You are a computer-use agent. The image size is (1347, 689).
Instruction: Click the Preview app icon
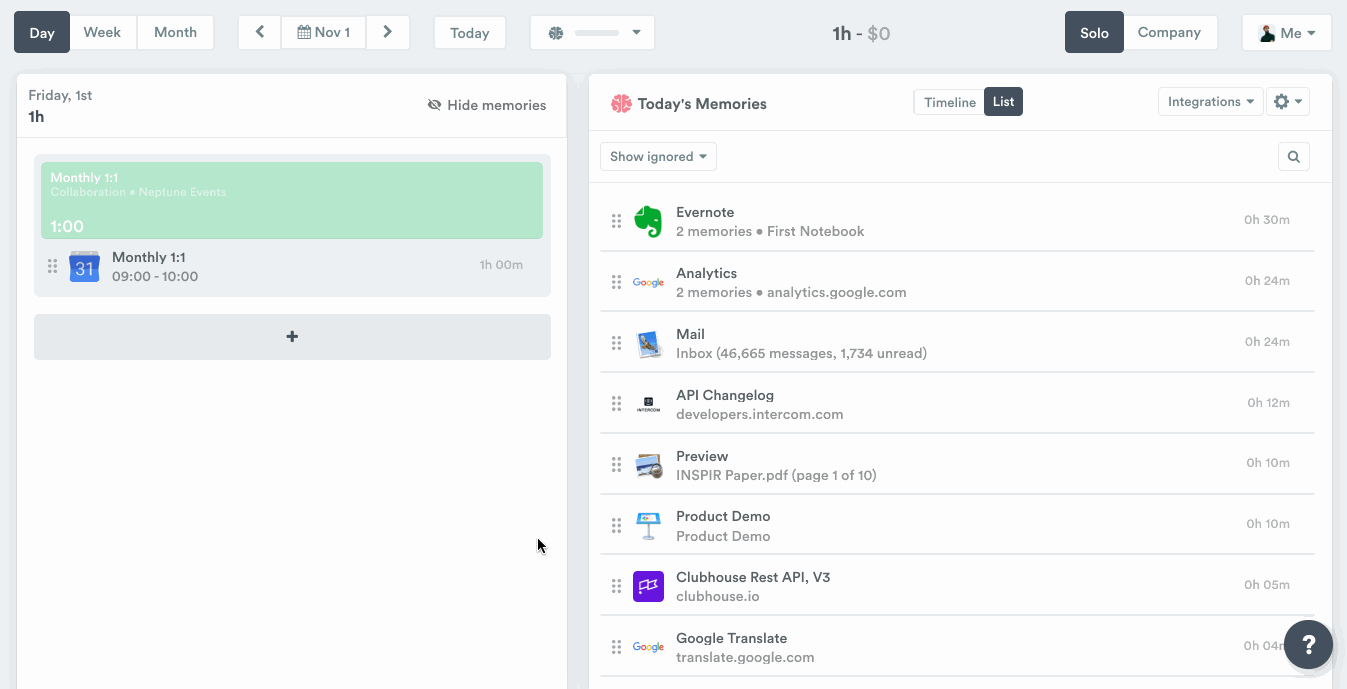click(x=648, y=465)
